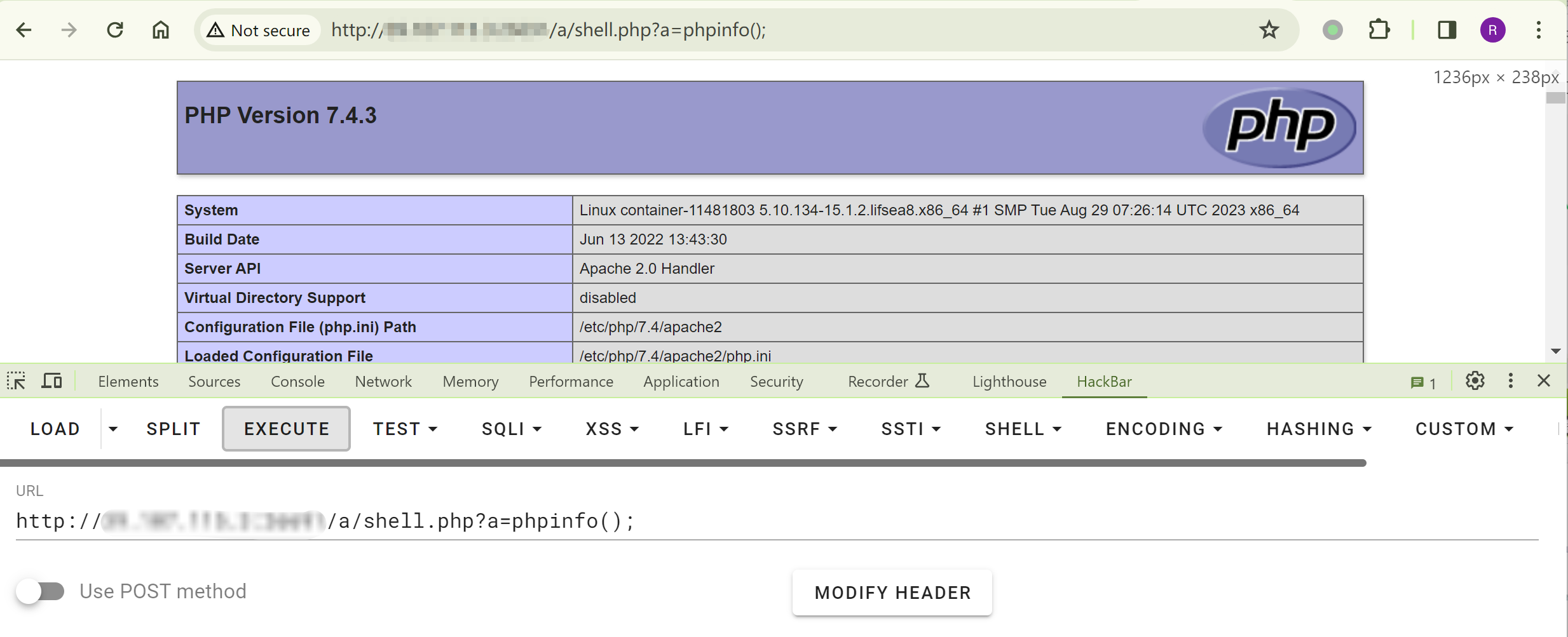Switch to the Network tab
Image resolution: width=1568 pixels, height=637 pixels.
click(x=383, y=382)
